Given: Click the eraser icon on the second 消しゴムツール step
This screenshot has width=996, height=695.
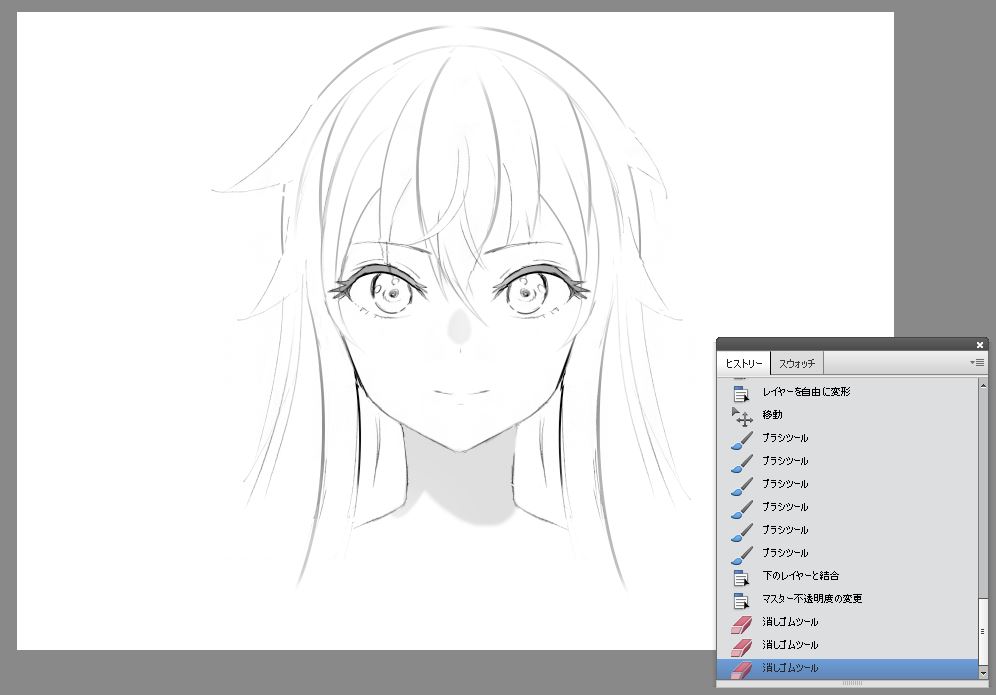Looking at the screenshot, I should point(742,644).
